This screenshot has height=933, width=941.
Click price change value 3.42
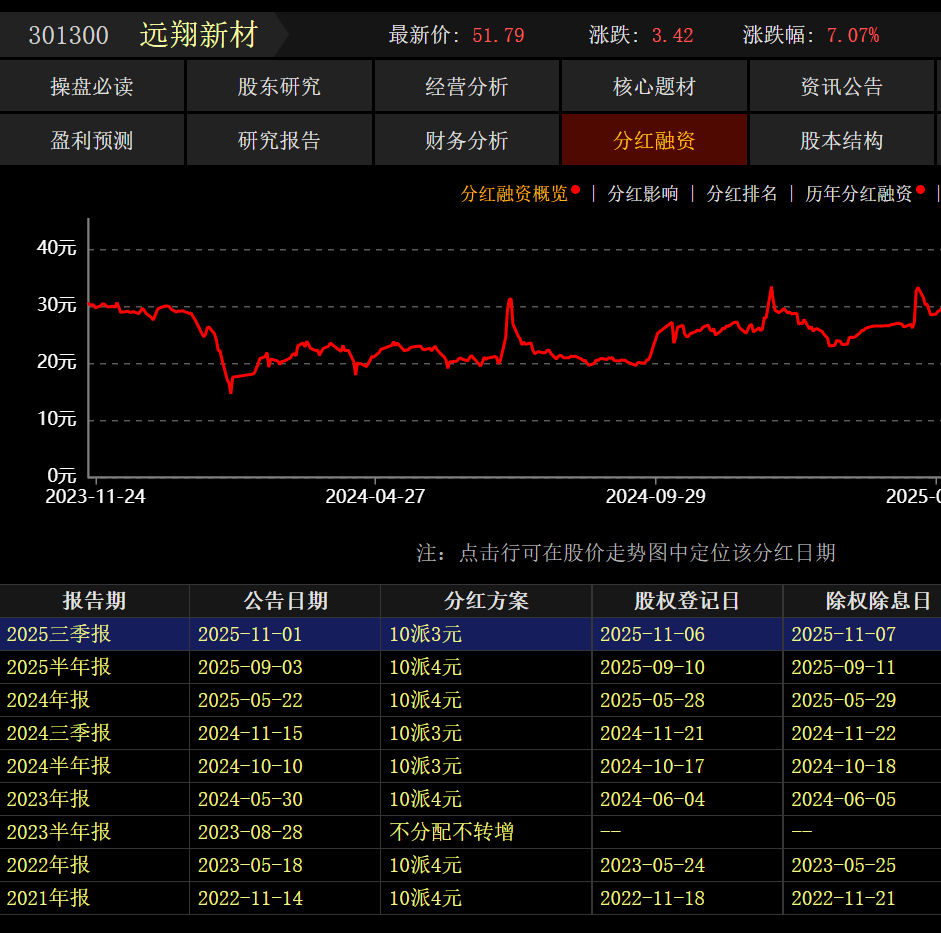tap(672, 35)
